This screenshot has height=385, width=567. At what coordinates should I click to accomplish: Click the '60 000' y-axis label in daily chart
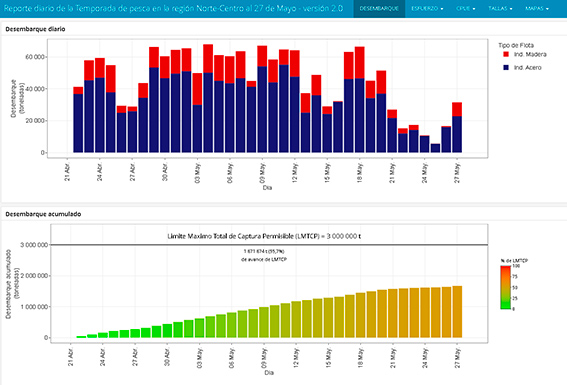click(35, 57)
